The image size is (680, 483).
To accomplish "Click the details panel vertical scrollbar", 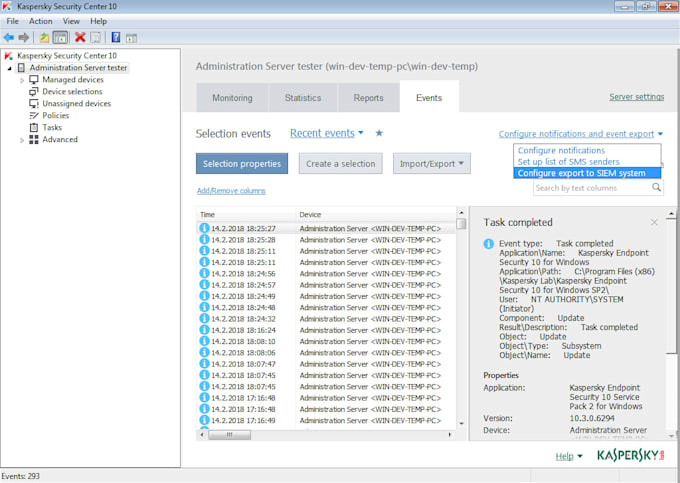I will pyautogui.click(x=671, y=284).
